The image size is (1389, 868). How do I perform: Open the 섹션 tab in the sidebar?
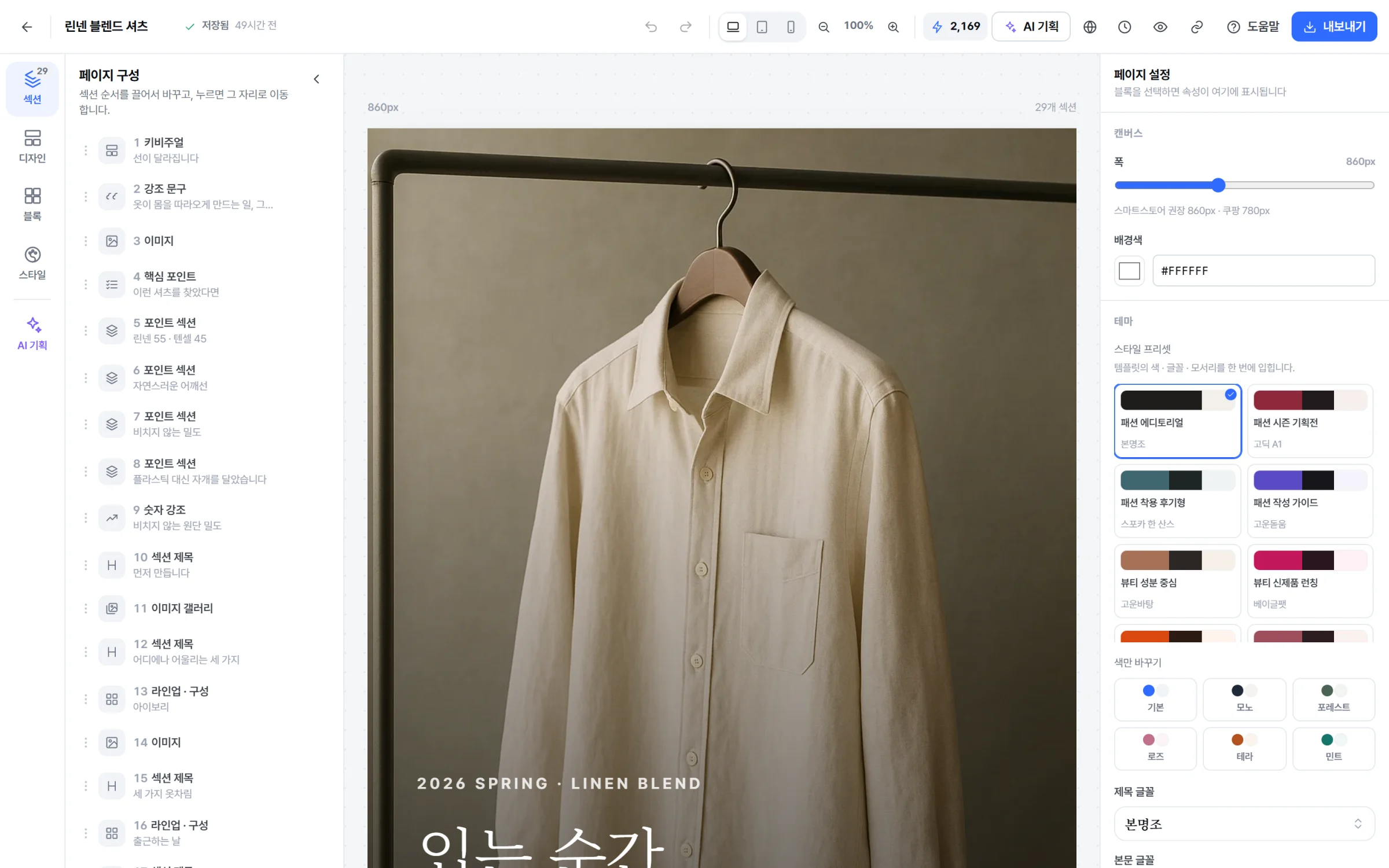coord(32,88)
